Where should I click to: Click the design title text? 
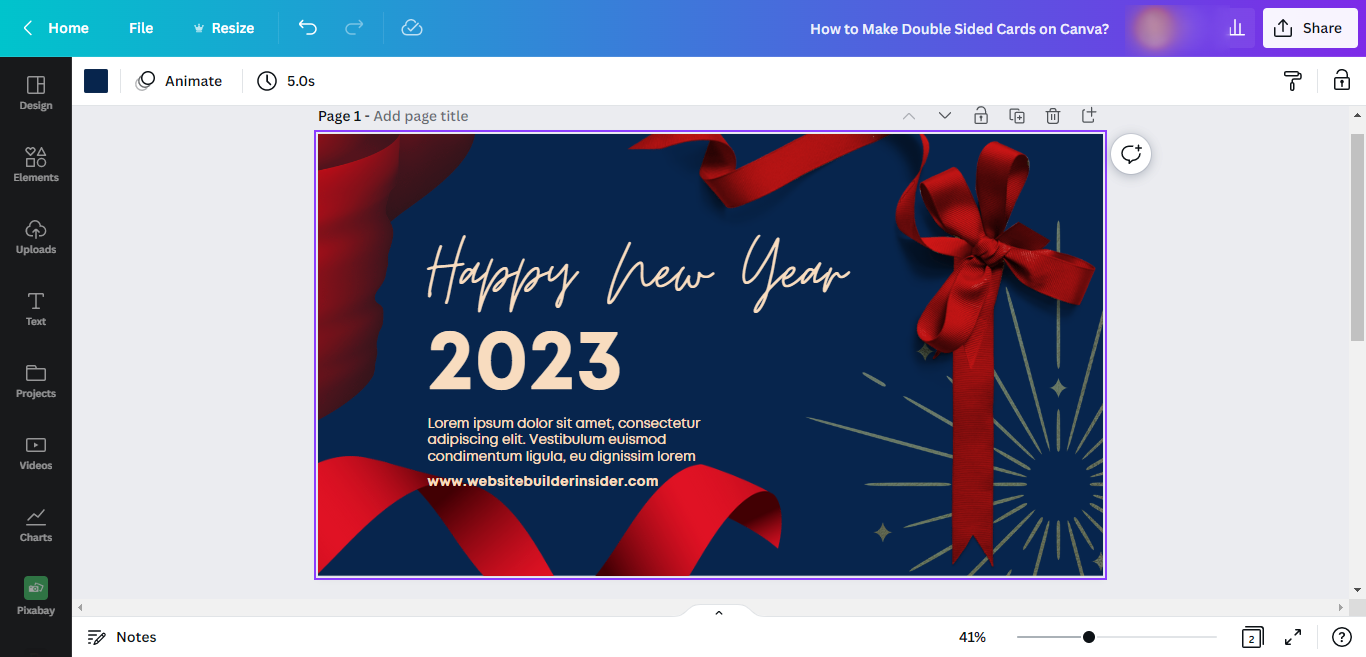click(x=959, y=29)
